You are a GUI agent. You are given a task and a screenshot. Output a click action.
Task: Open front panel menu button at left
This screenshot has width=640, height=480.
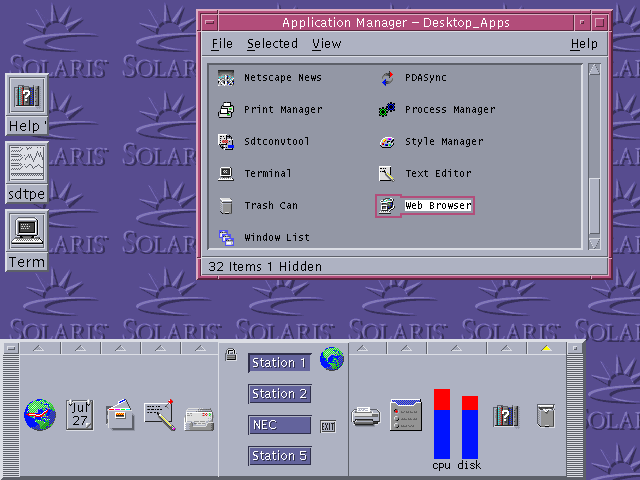[x=11, y=348]
